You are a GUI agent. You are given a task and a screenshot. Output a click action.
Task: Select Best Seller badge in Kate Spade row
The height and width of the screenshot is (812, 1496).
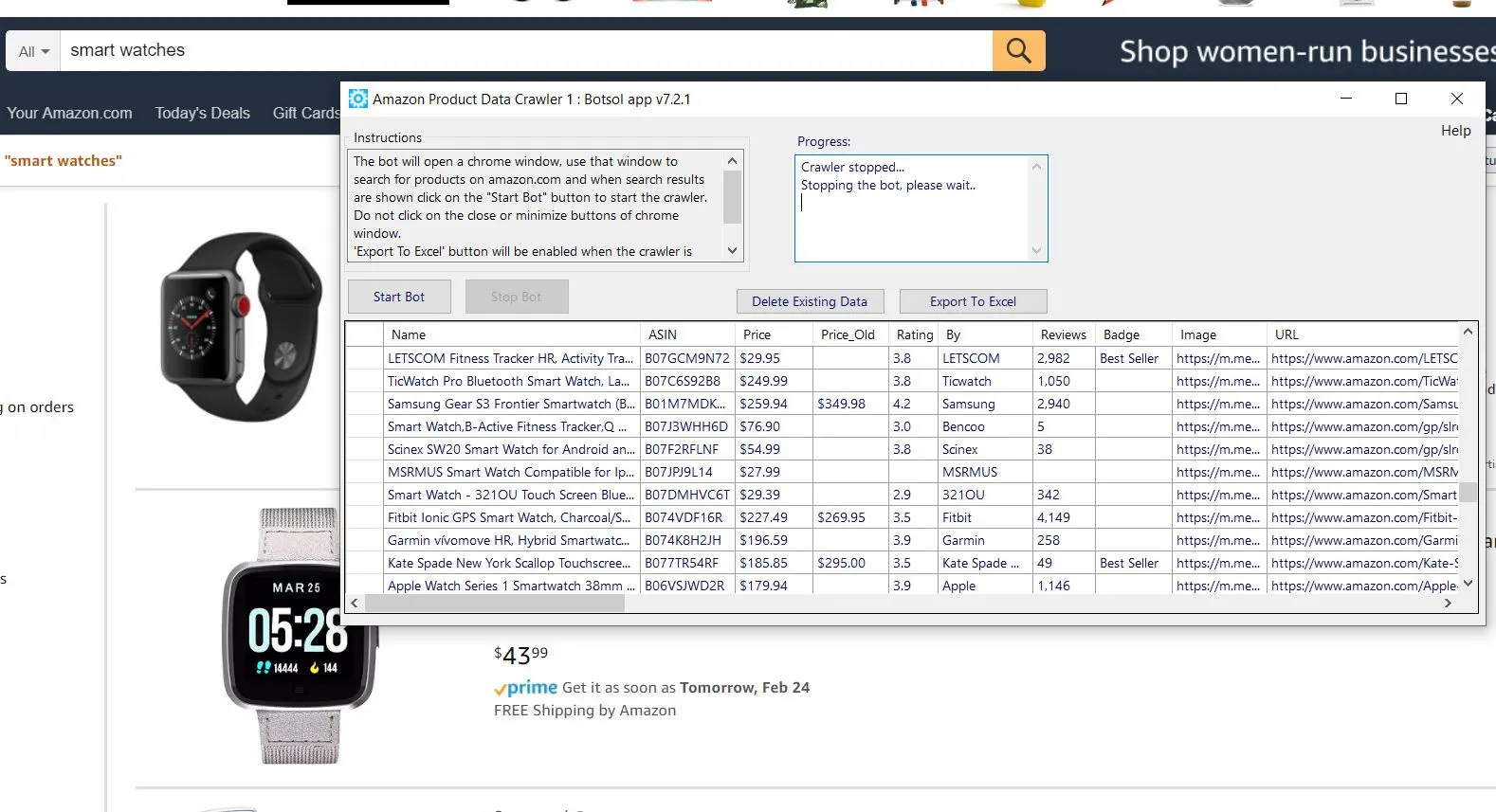[1134, 563]
